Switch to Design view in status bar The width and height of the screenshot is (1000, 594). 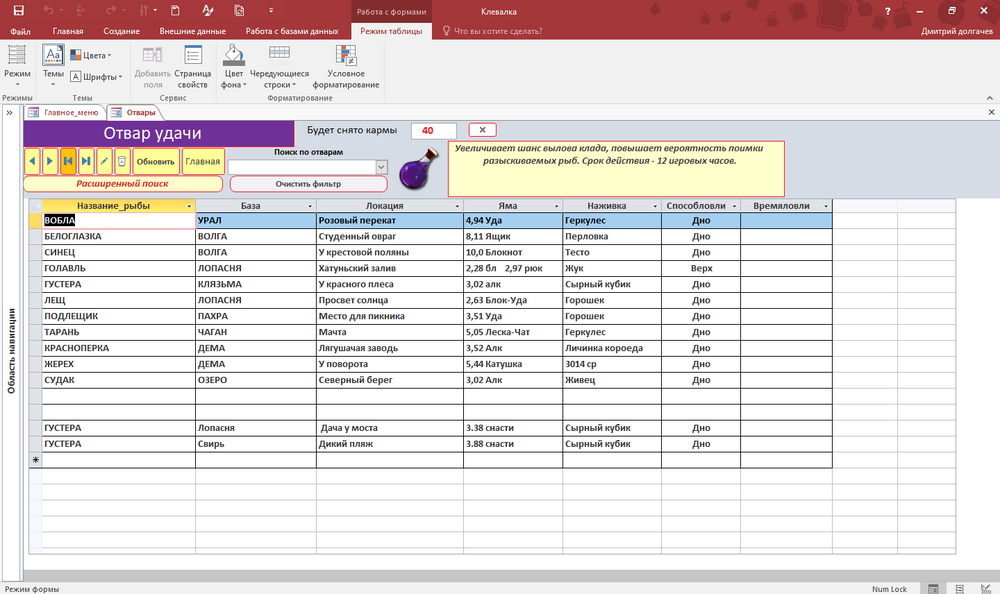click(x=984, y=588)
